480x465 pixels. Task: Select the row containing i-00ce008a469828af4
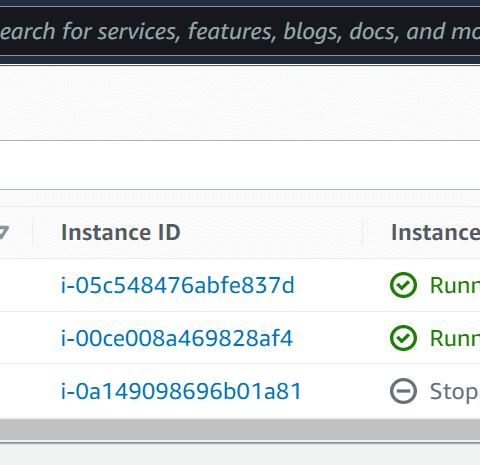(x=240, y=338)
